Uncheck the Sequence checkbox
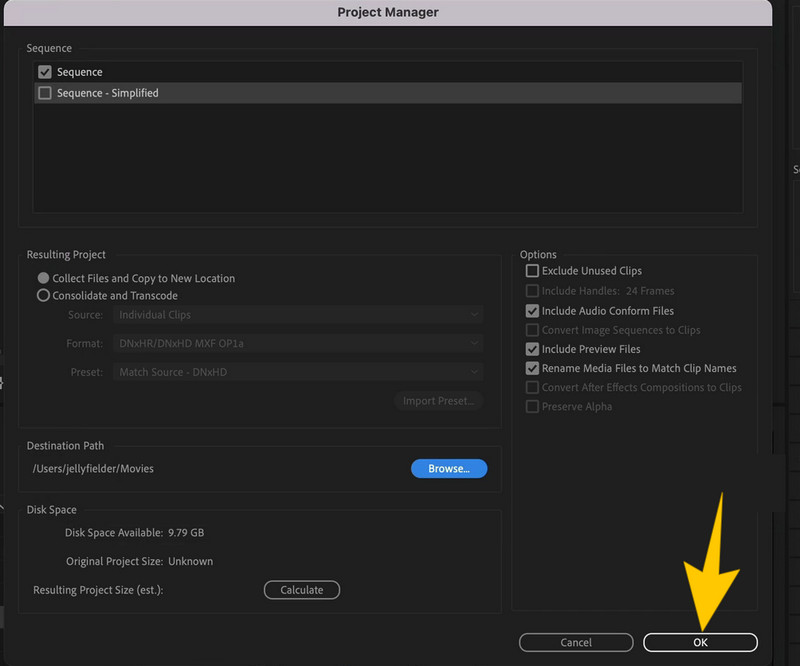The image size is (800, 666). (44, 71)
